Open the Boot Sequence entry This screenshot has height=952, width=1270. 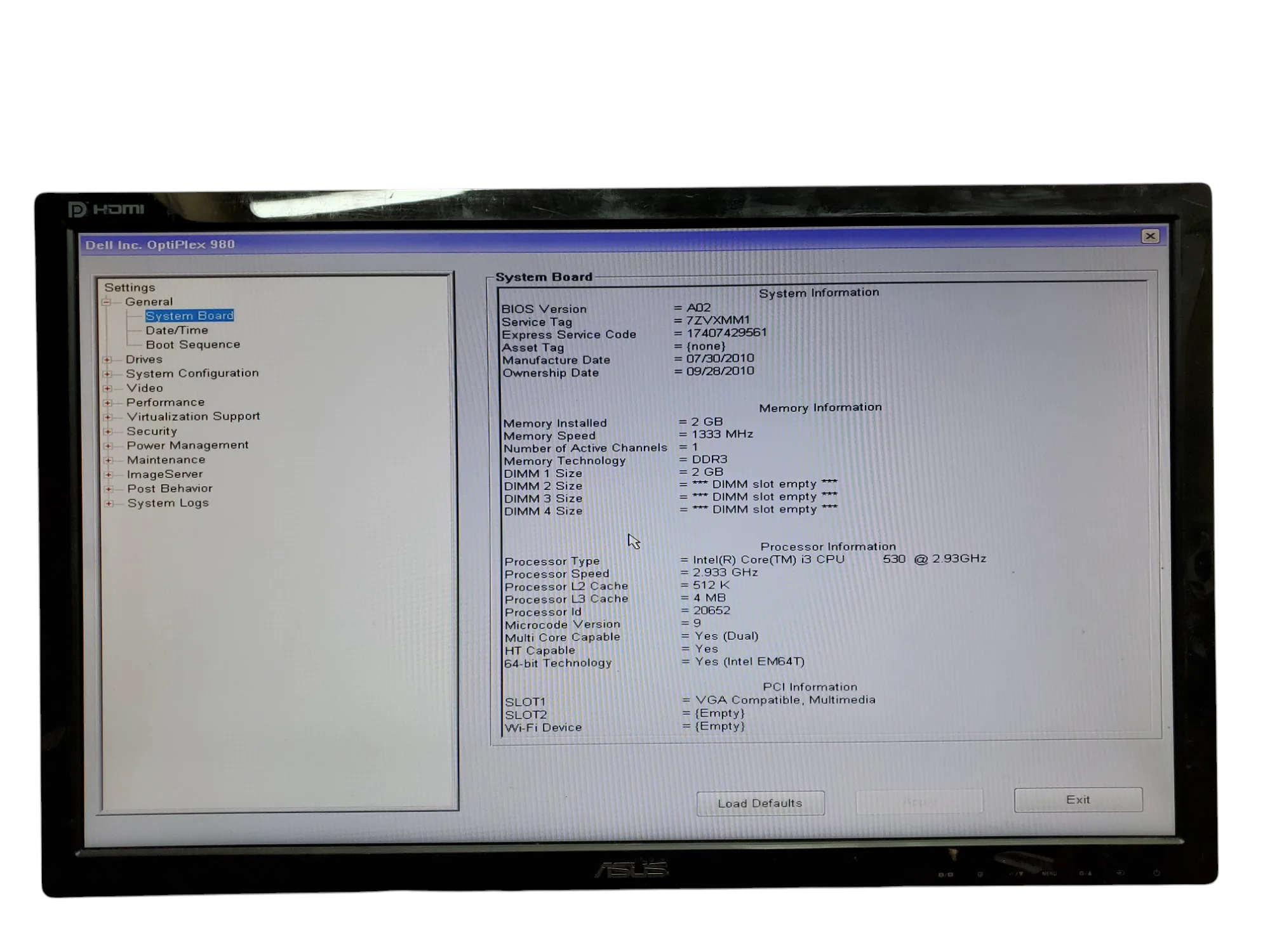(193, 345)
